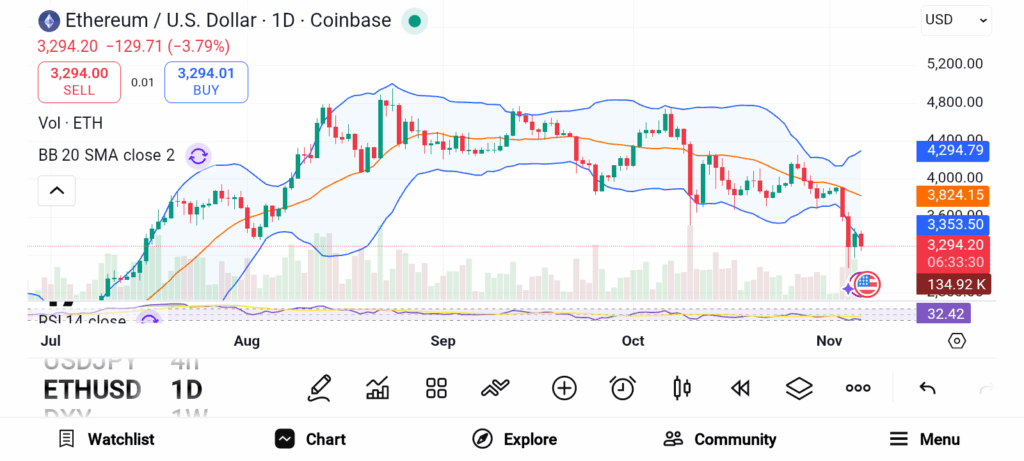Toggle the BB indicator refresh icon
Viewport: 1024px width, 461px height.
click(x=198, y=155)
